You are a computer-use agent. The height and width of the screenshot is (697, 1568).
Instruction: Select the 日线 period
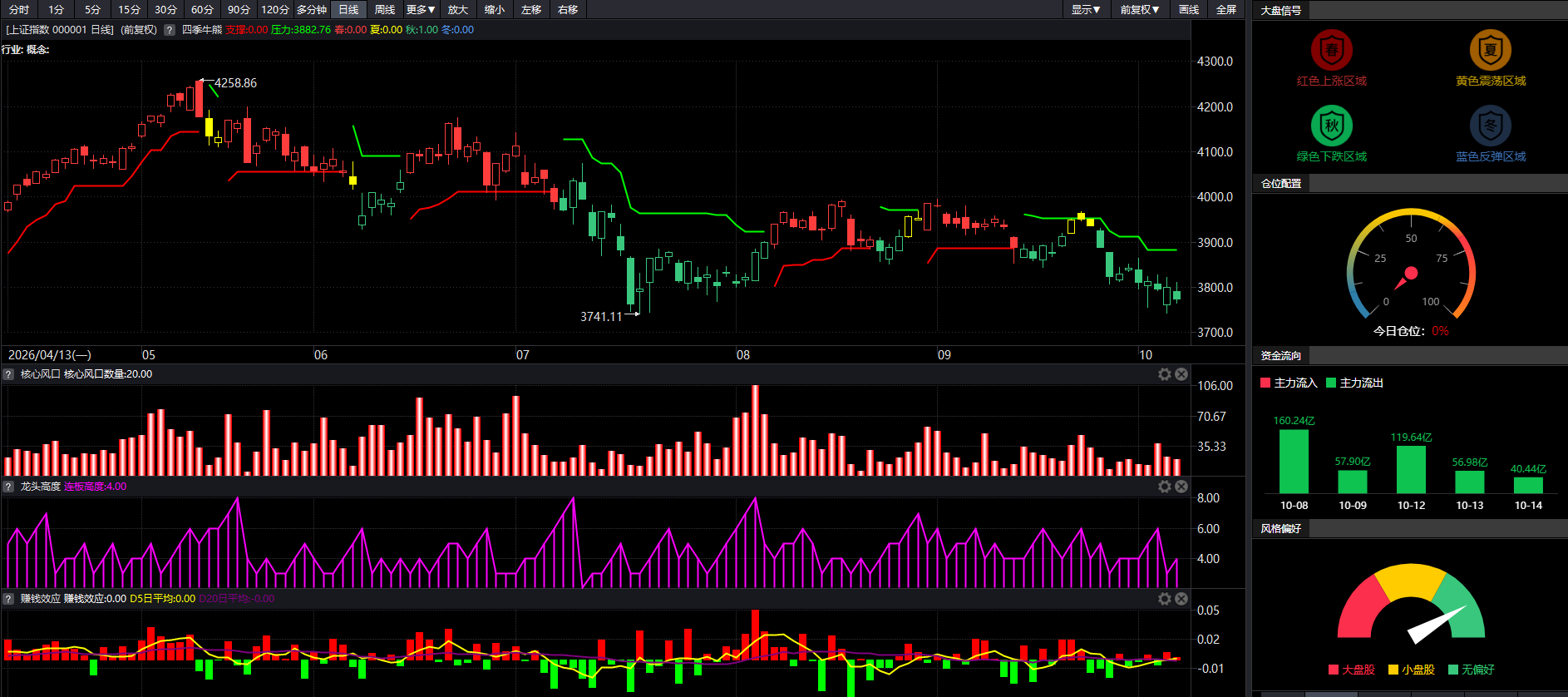pyautogui.click(x=348, y=9)
